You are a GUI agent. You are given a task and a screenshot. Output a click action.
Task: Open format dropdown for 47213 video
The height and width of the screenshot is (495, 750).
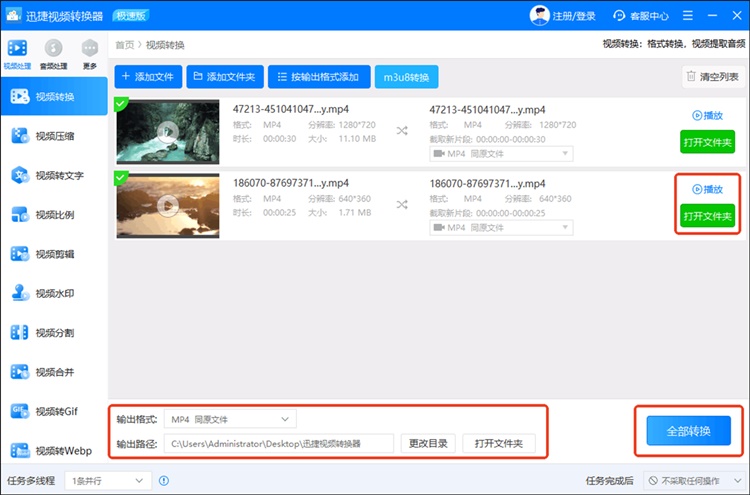pyautogui.click(x=501, y=154)
